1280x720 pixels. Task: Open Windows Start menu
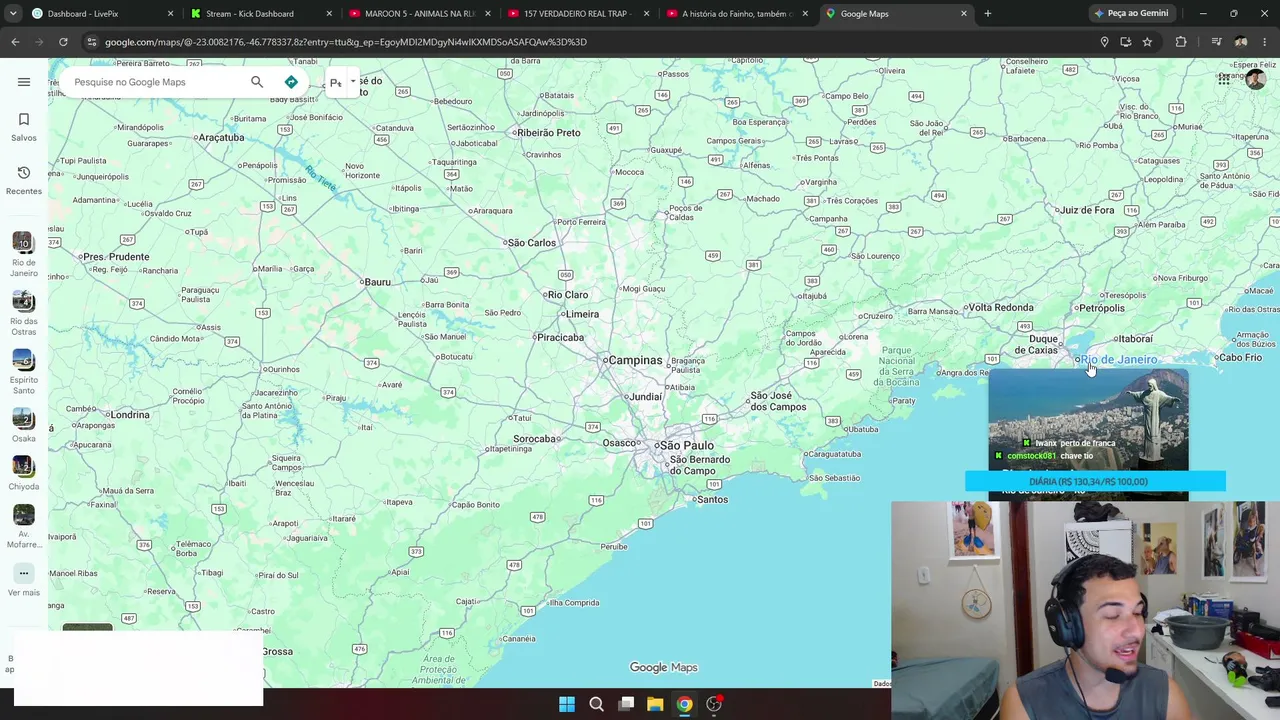pyautogui.click(x=567, y=704)
